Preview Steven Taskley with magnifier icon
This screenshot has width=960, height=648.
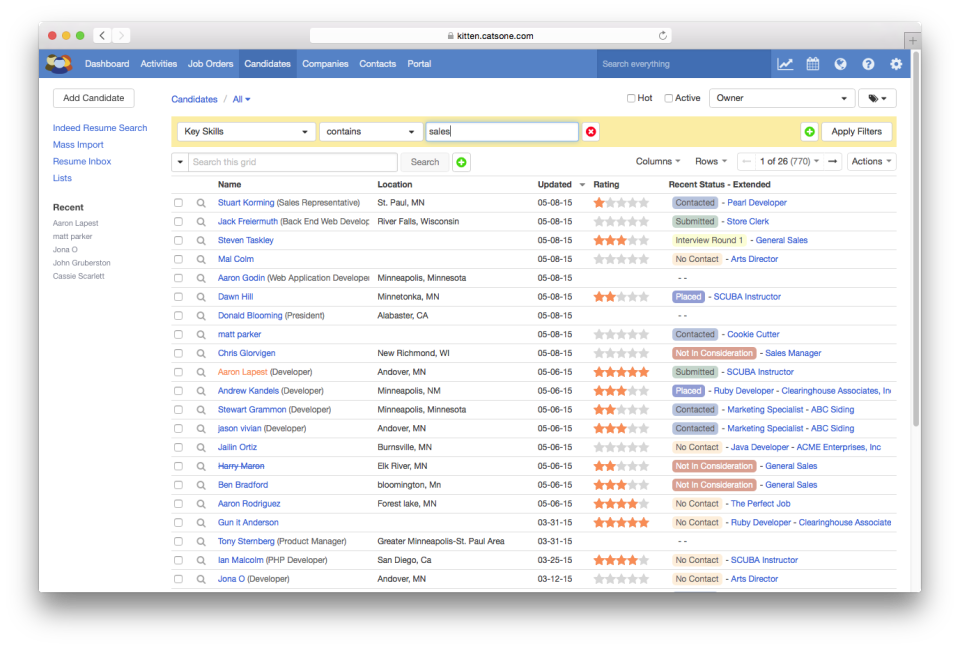point(201,241)
